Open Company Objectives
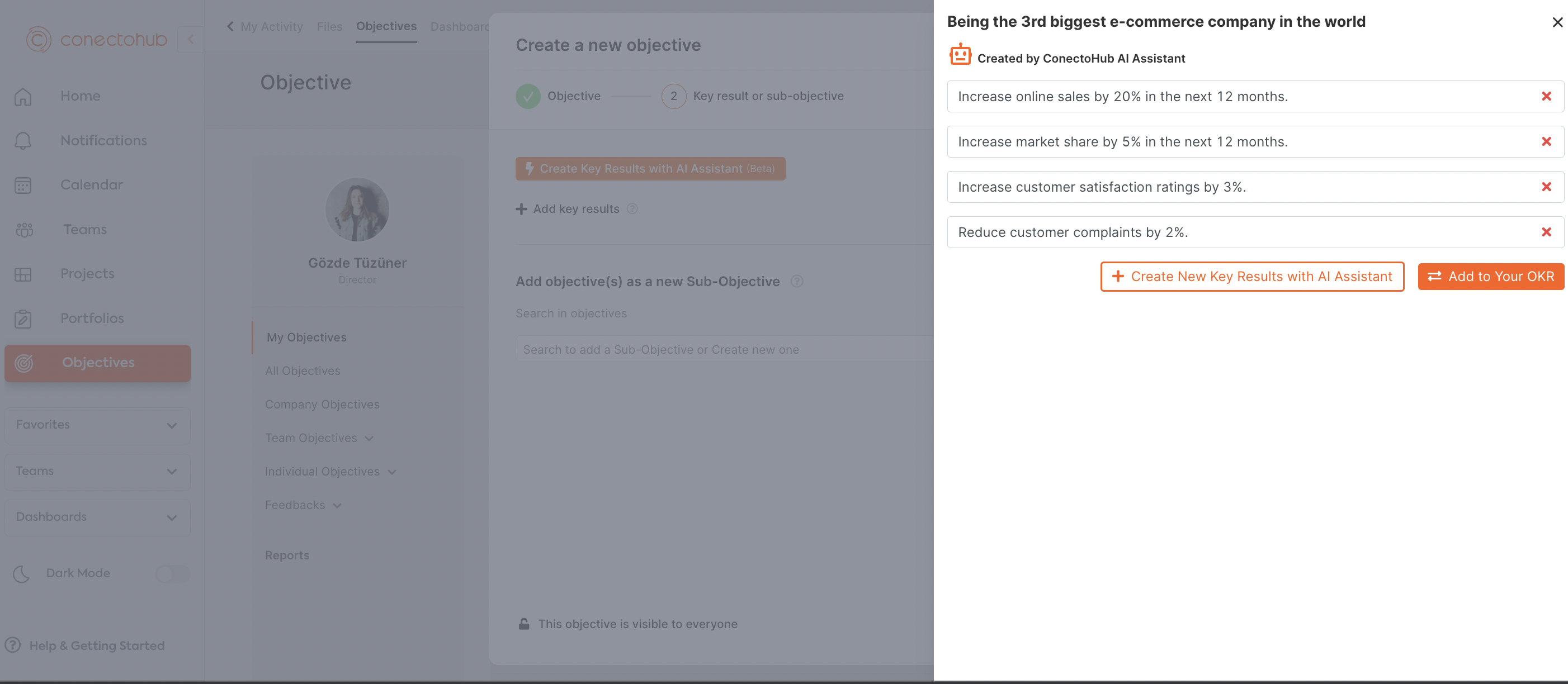Screen dimensions: 1568x684 (322, 404)
